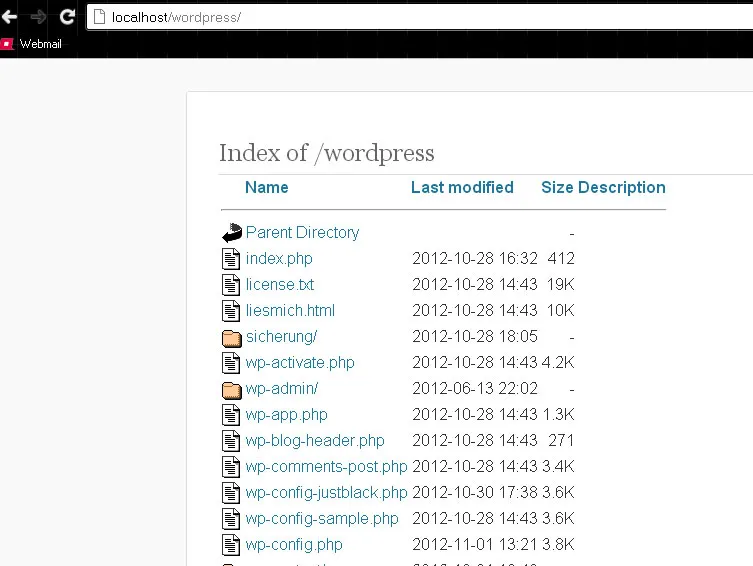Sort listing by Size column
This screenshot has height=566, width=753.
pos(557,187)
